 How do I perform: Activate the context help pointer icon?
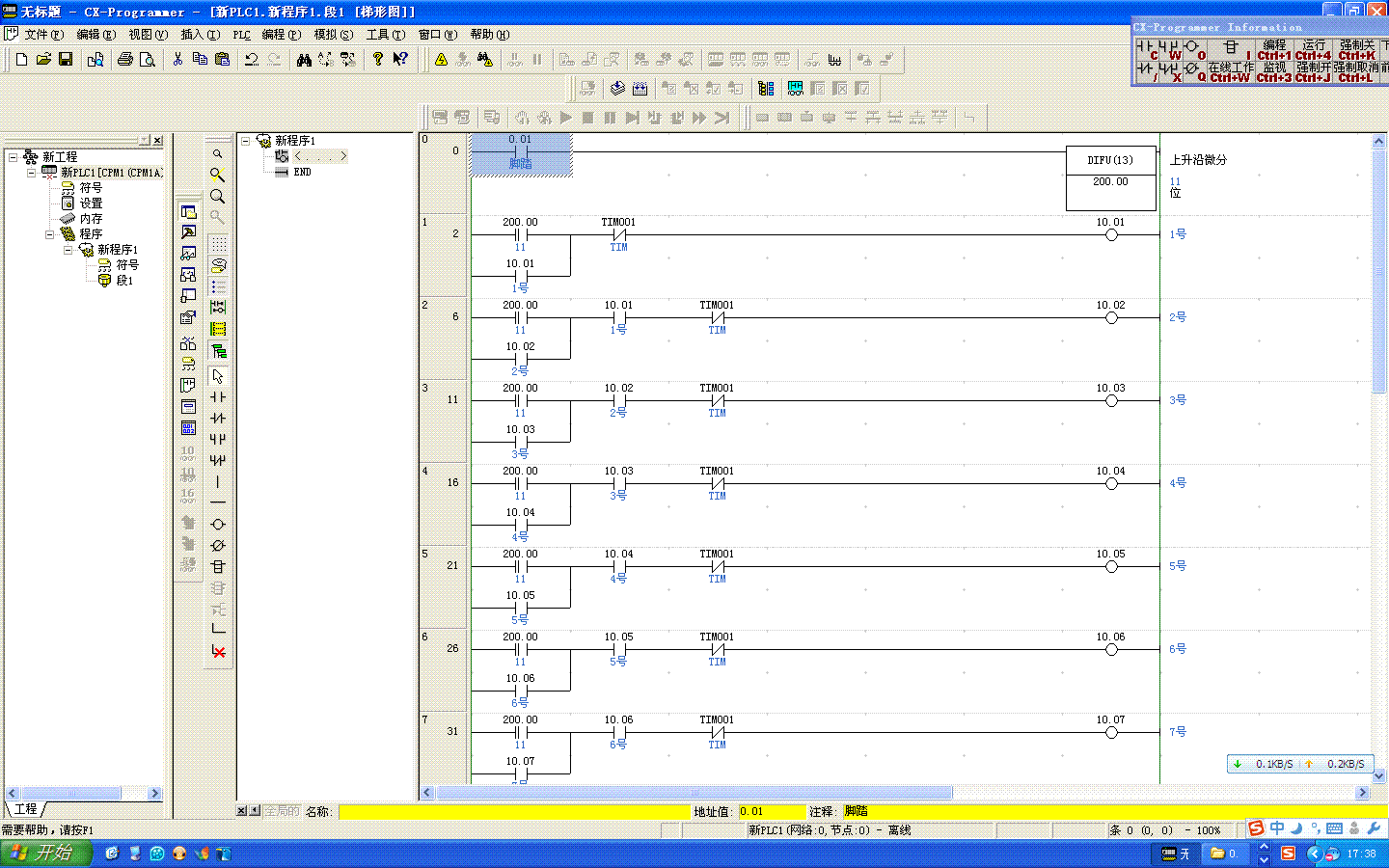tap(400, 60)
